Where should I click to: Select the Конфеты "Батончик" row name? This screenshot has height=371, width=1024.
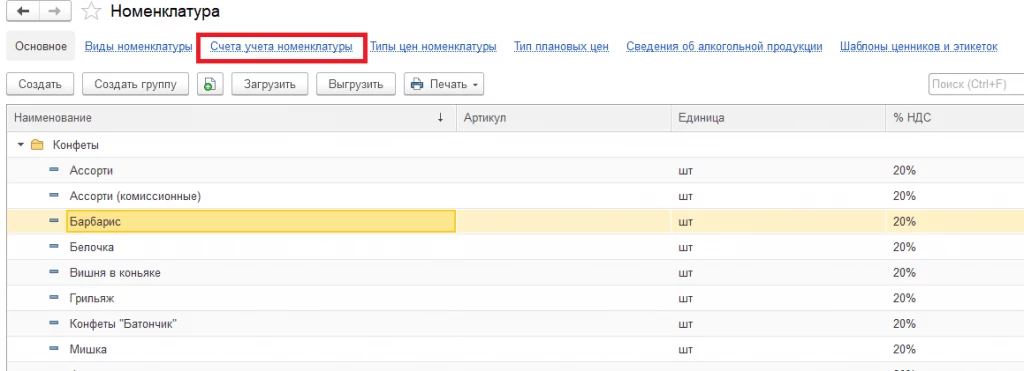[123, 324]
